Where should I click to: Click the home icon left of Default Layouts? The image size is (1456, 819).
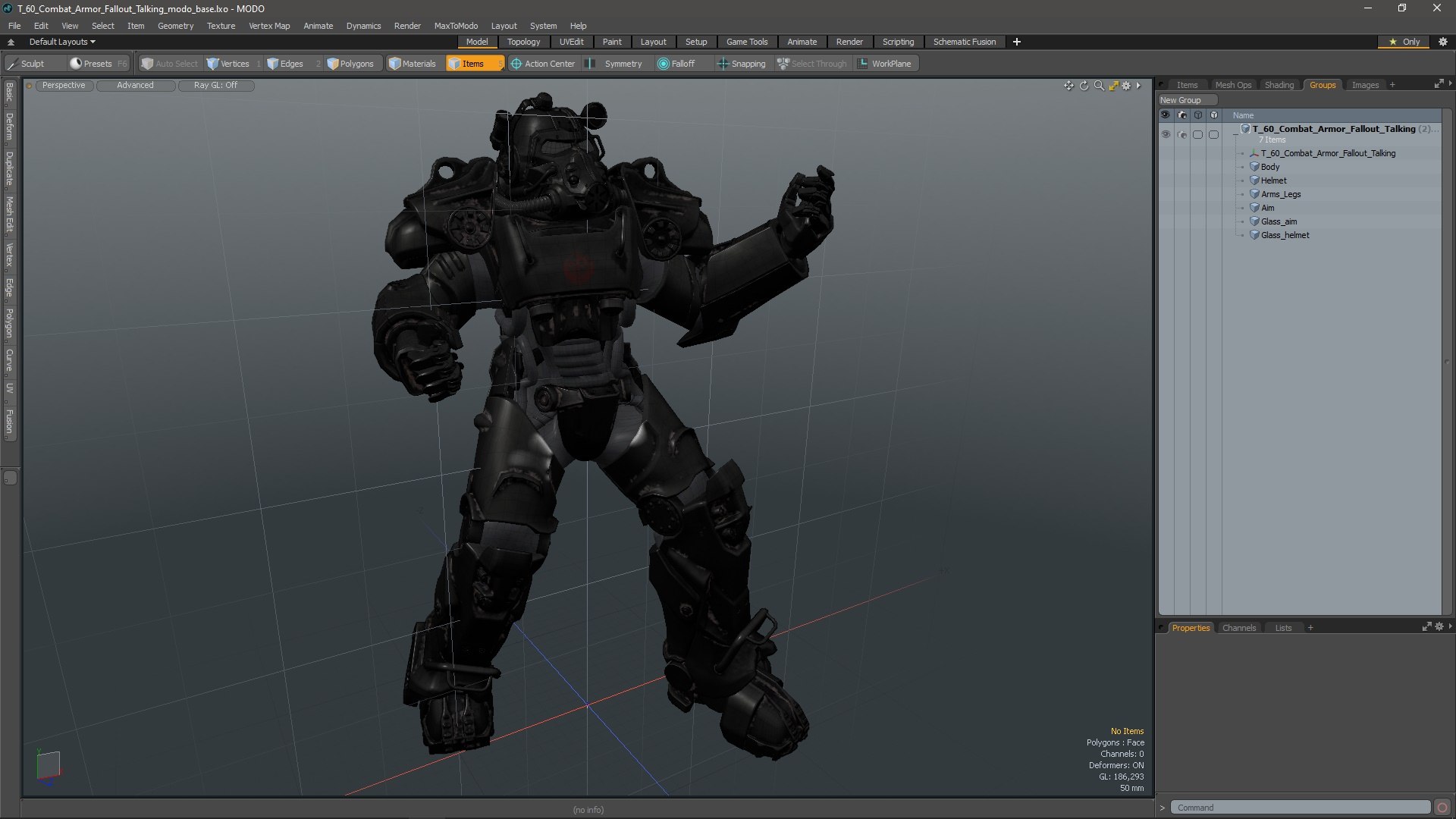coord(11,42)
